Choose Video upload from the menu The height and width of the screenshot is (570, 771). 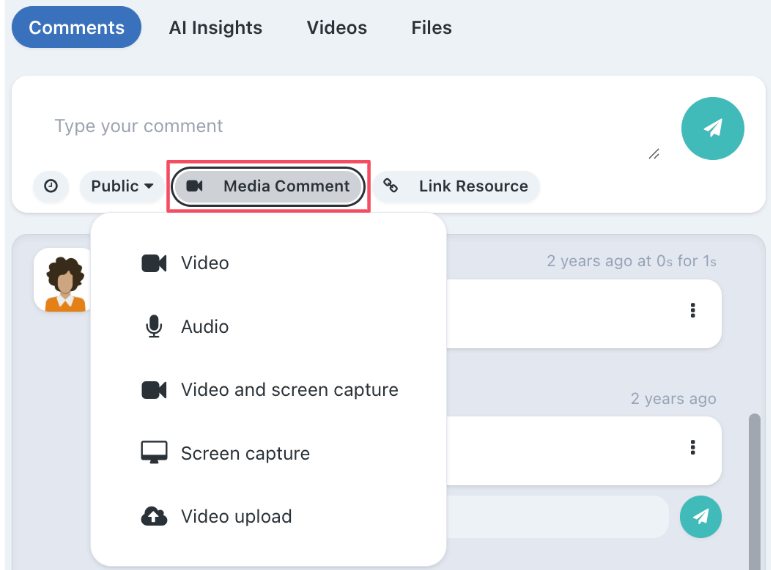tap(236, 517)
